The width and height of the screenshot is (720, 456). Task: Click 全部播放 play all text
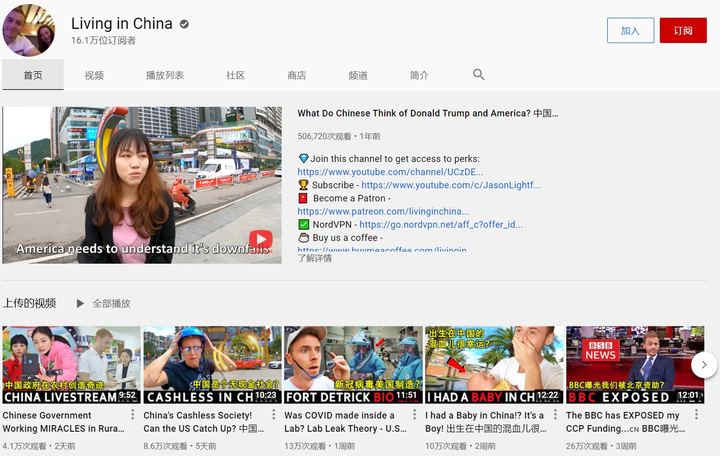pyautogui.click(x=112, y=304)
